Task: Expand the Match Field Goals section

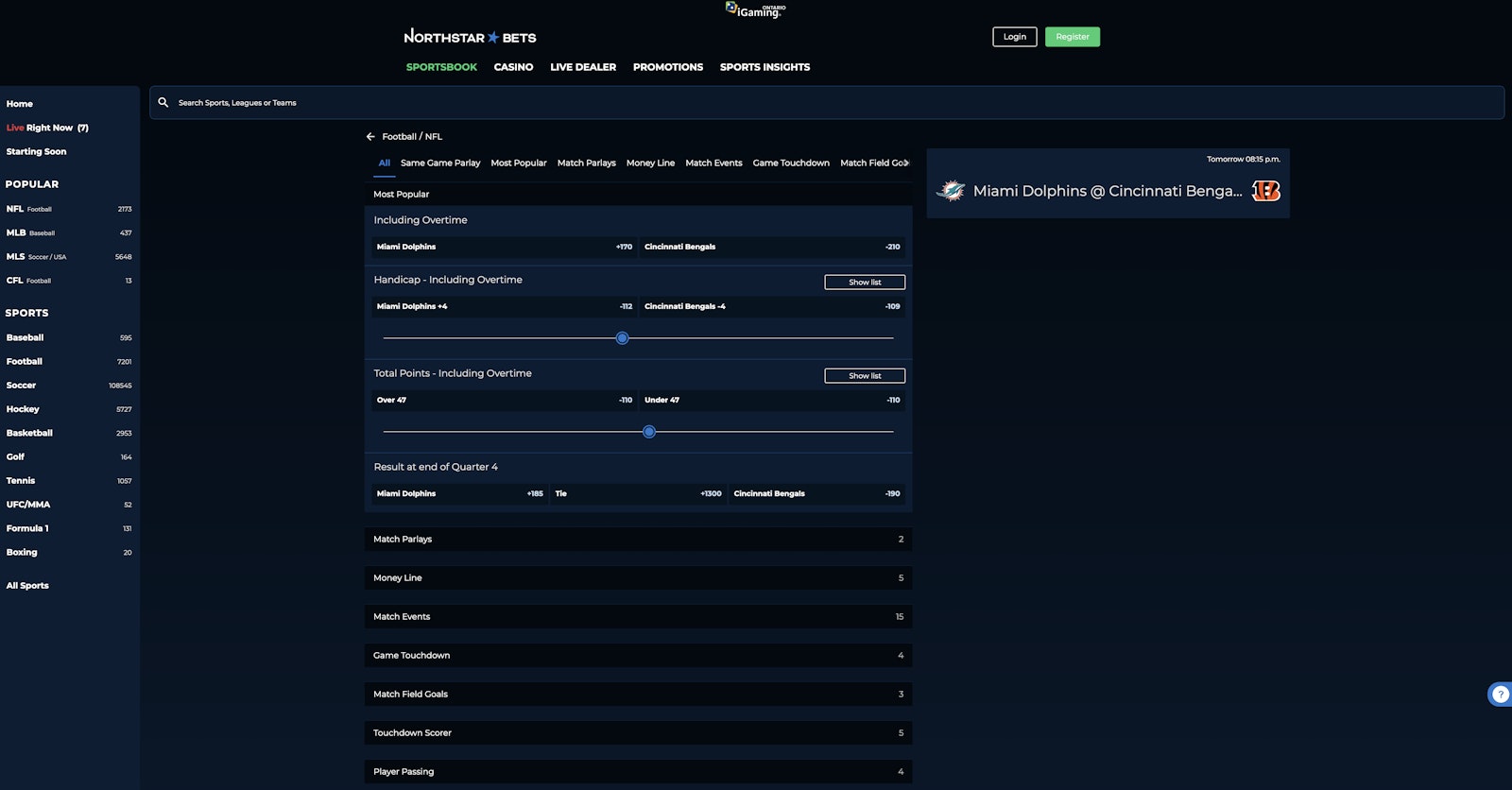Action: 638,694
